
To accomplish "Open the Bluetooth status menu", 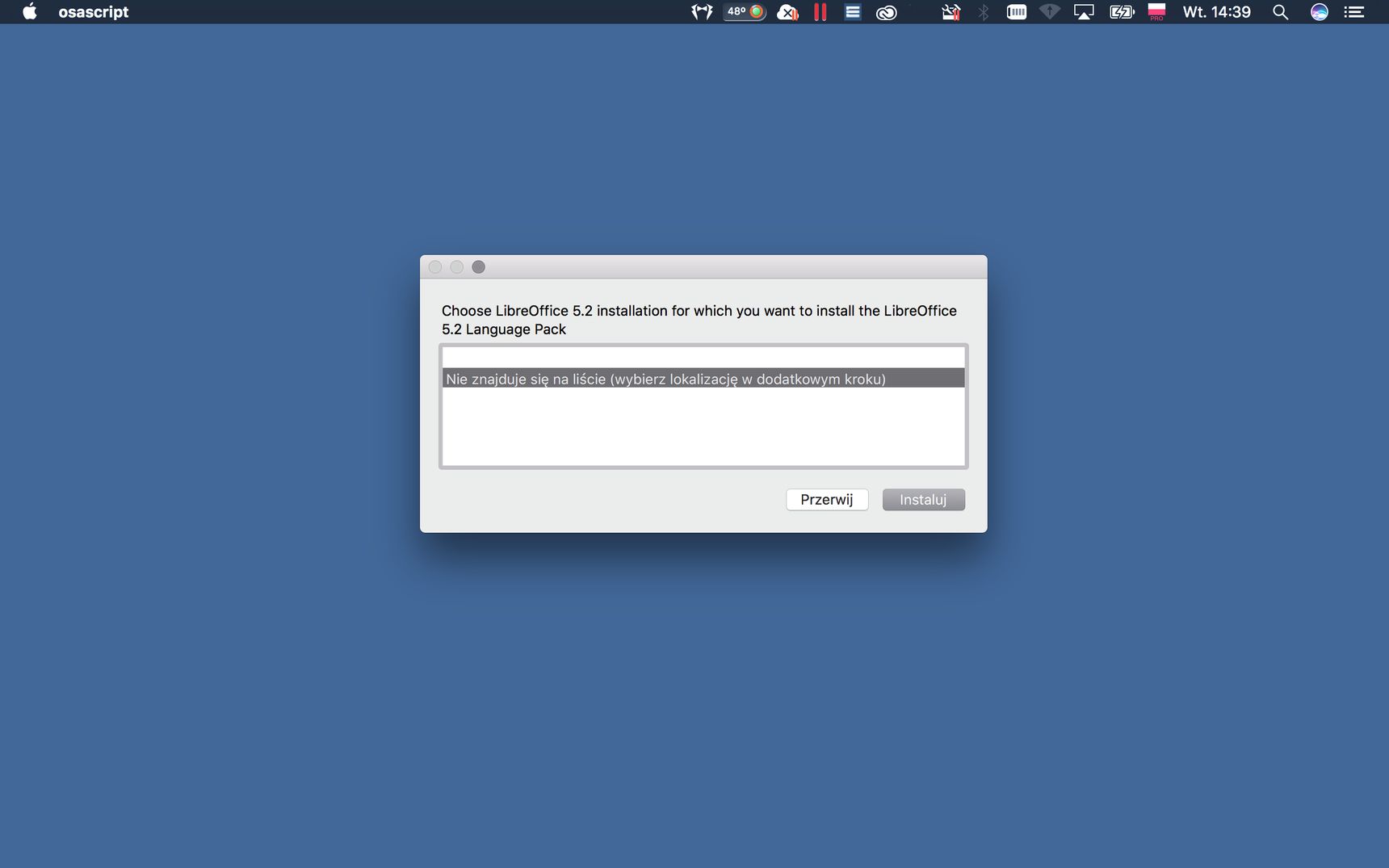I will (984, 11).
